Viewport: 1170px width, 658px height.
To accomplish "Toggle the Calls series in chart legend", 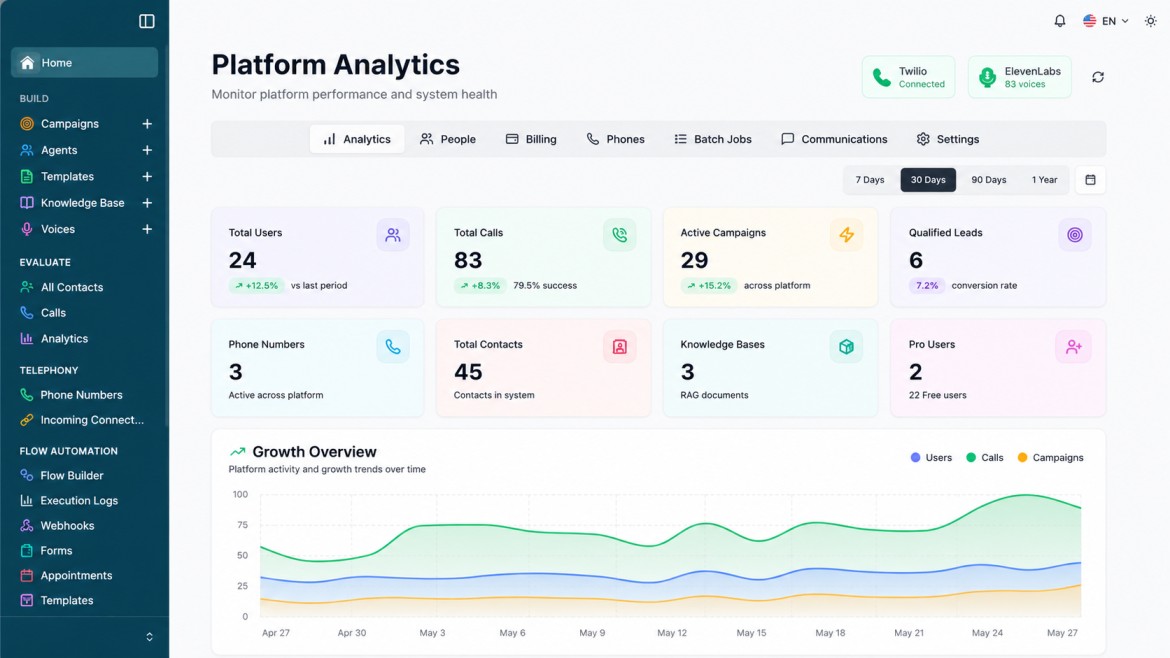I will [985, 457].
